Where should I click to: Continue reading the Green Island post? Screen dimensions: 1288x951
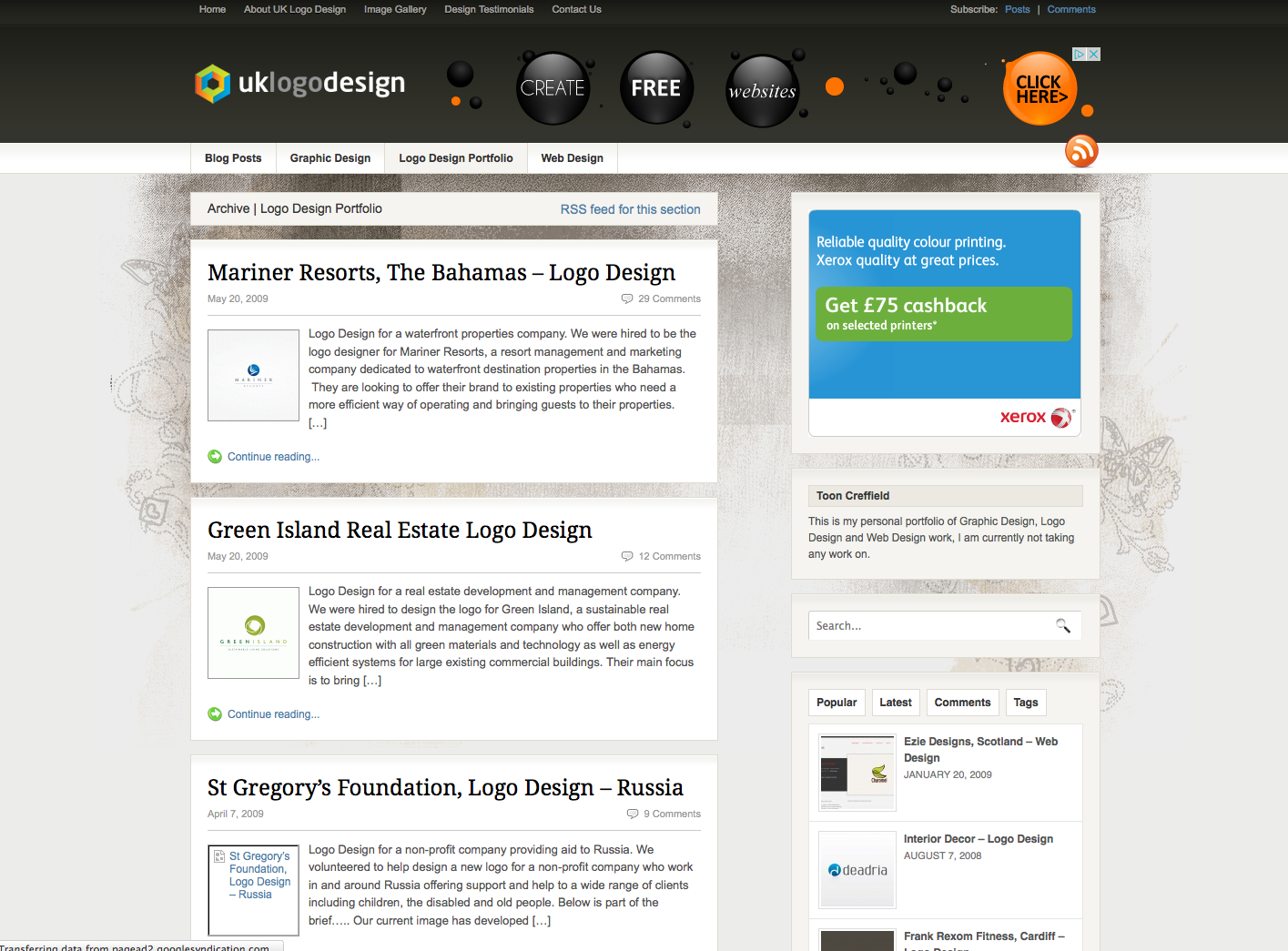coord(273,714)
